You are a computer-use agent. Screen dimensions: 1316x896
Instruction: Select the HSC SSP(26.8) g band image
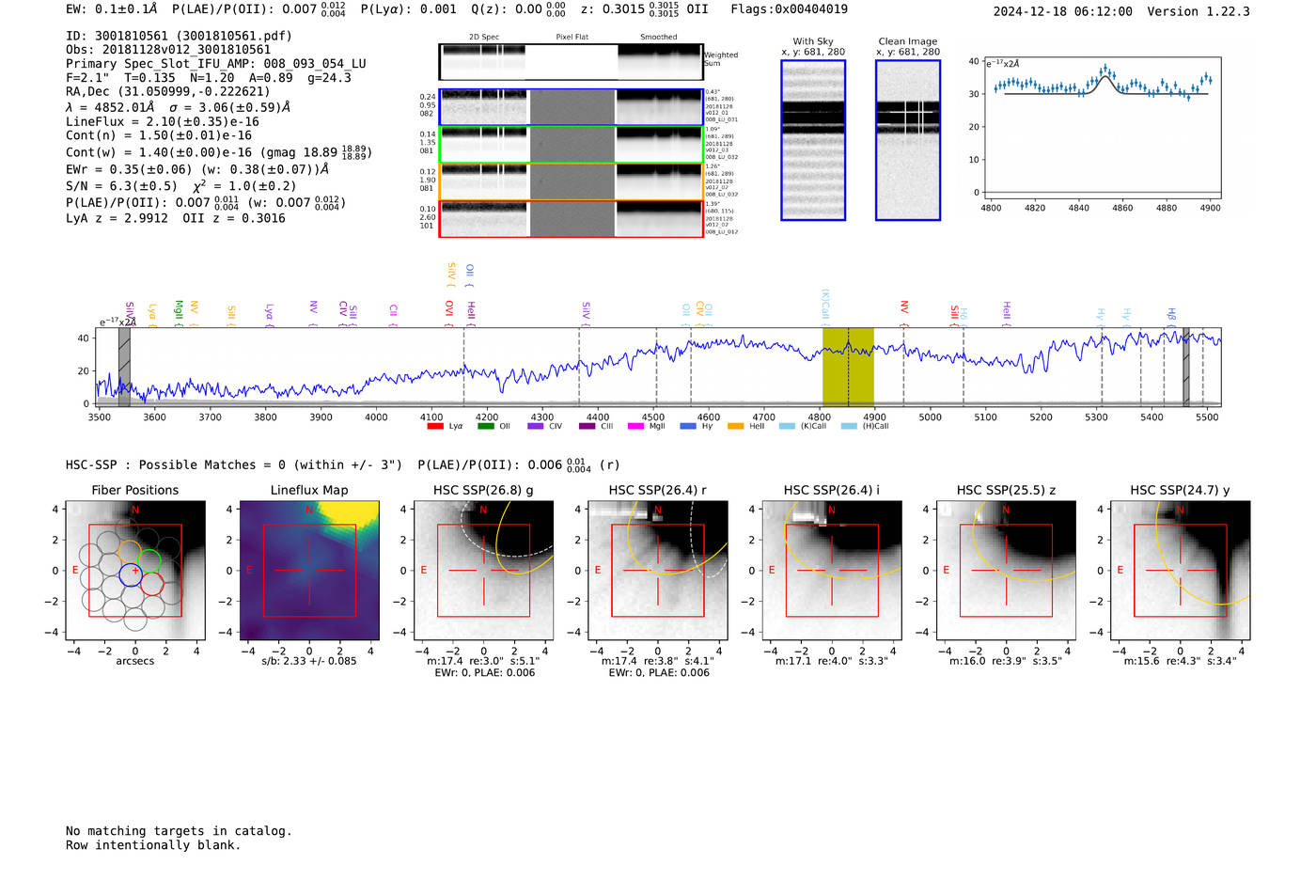pos(484,571)
